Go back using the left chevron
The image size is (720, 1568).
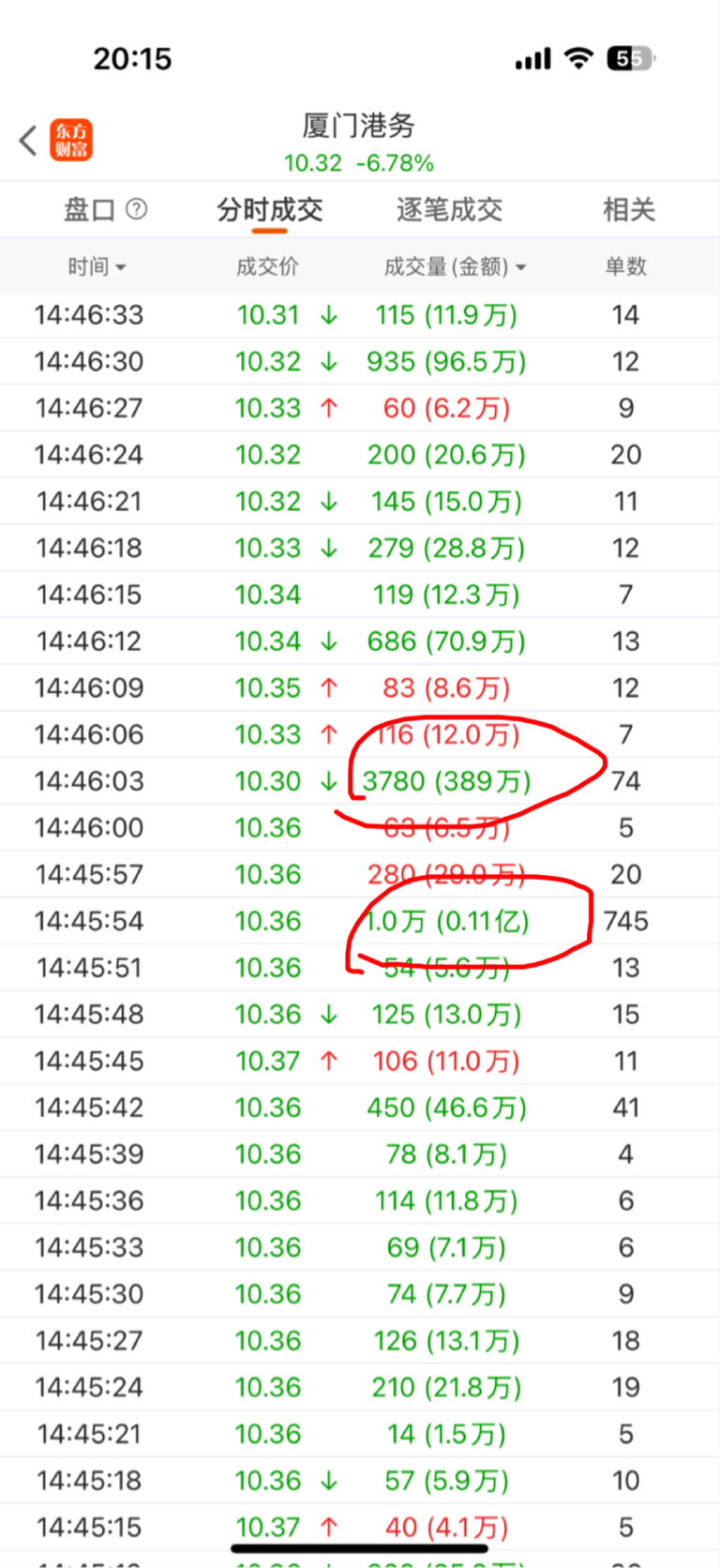pyautogui.click(x=28, y=141)
